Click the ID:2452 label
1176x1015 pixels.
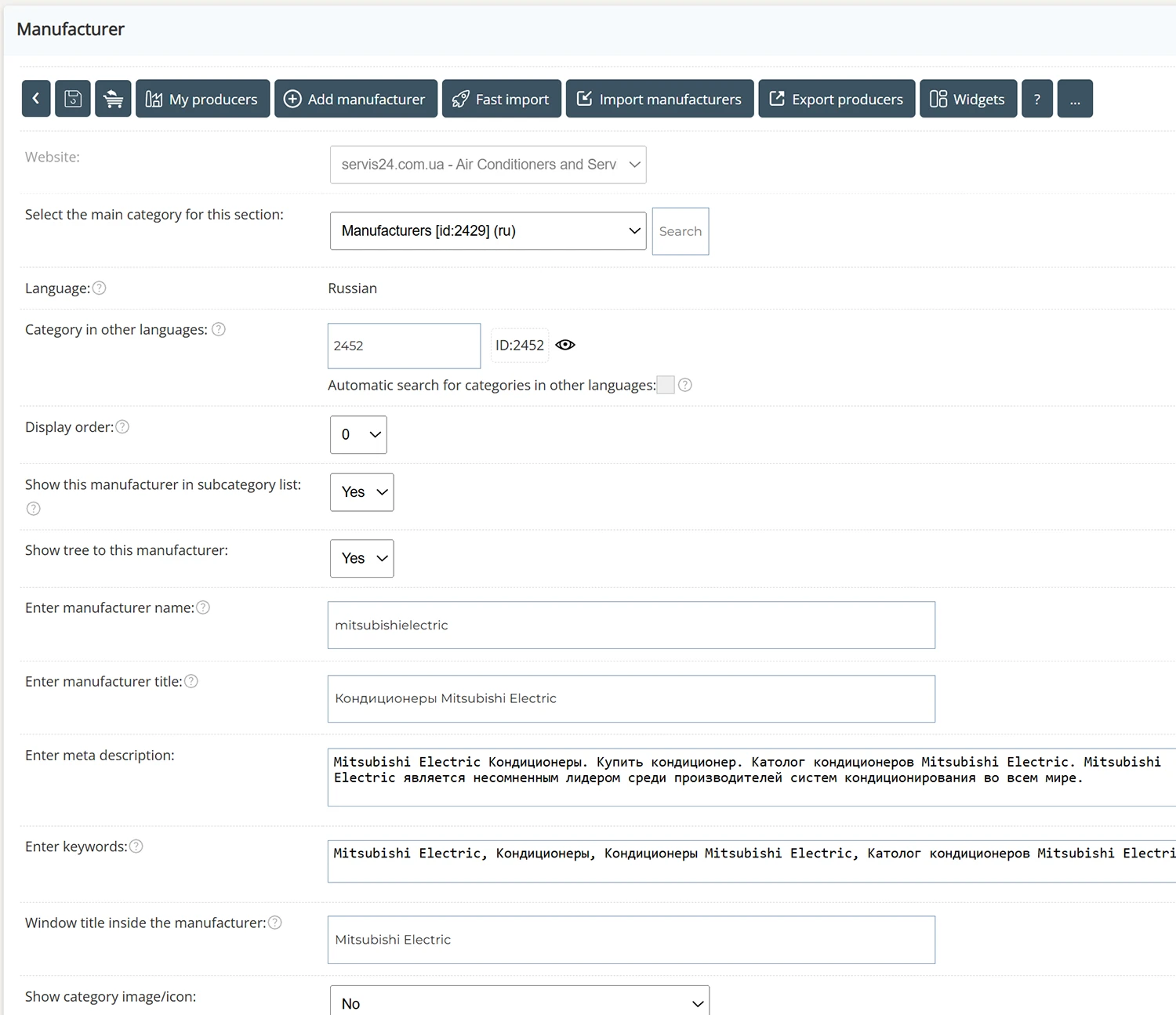tap(520, 345)
